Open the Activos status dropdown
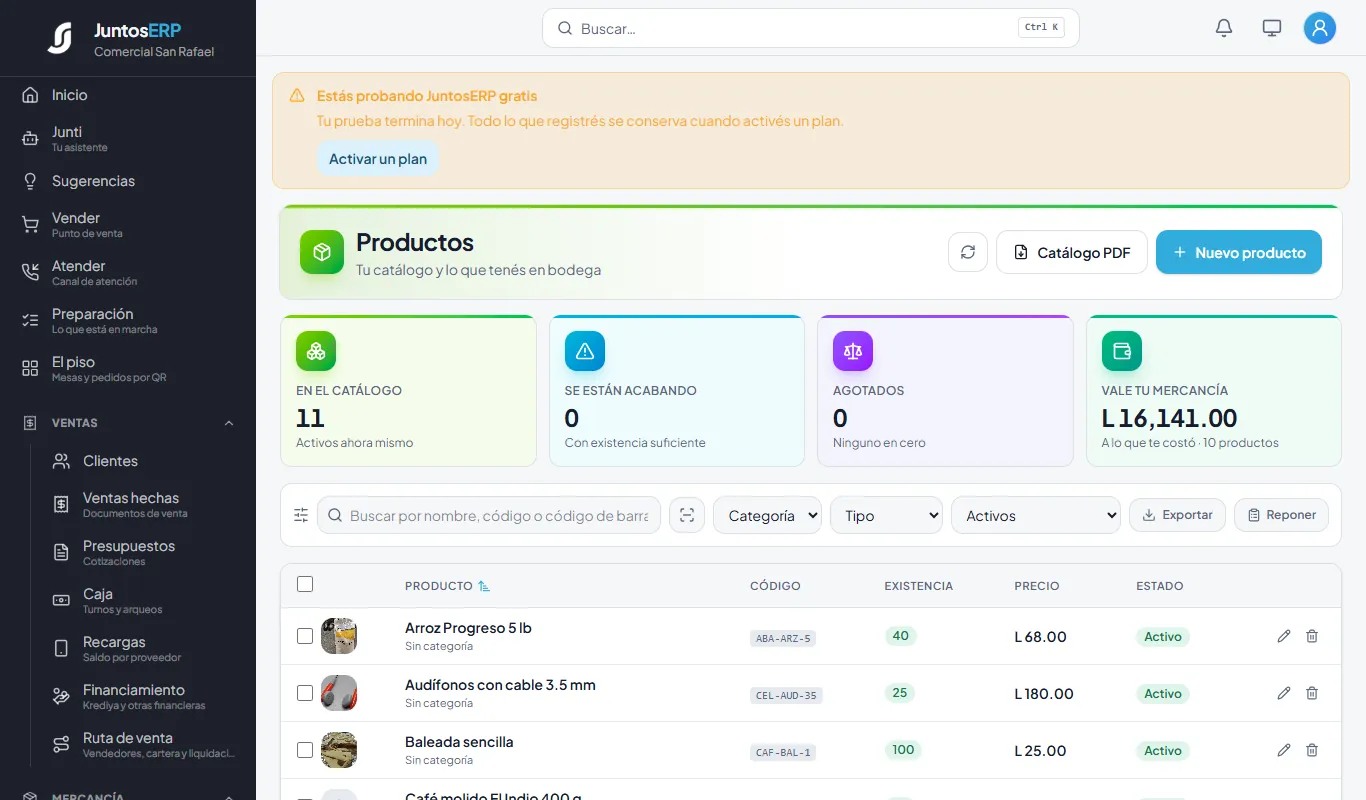 click(1036, 515)
